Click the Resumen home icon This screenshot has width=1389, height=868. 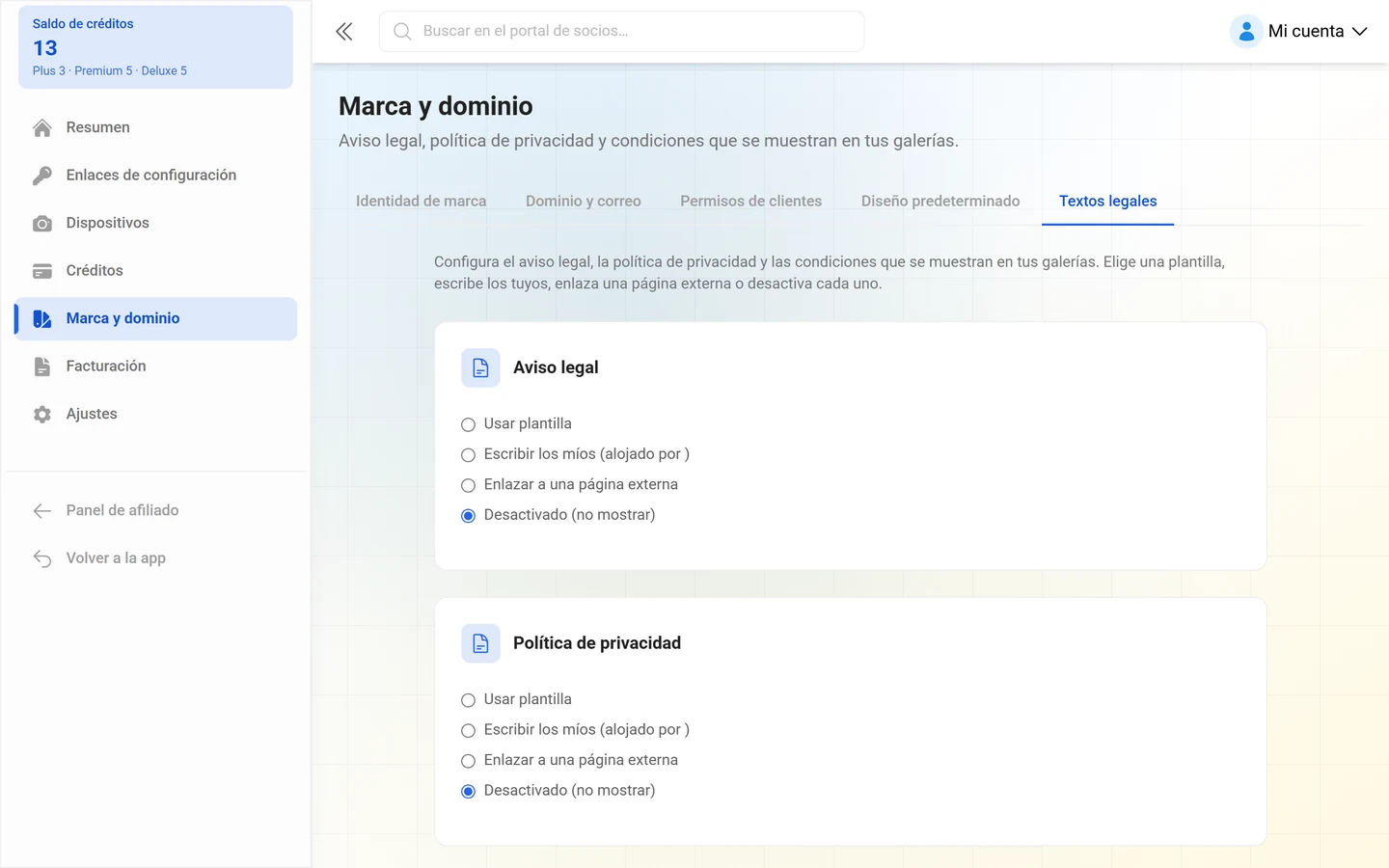(x=42, y=127)
